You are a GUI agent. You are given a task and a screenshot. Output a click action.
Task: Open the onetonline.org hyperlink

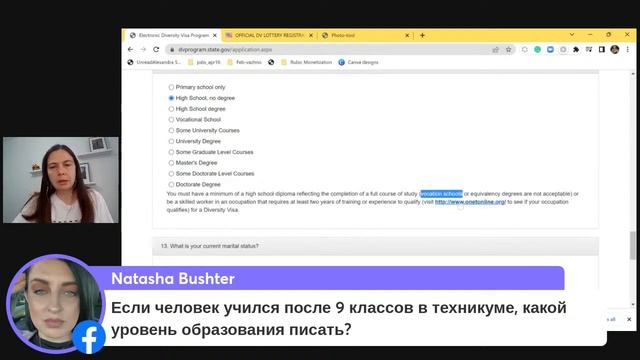coord(470,202)
